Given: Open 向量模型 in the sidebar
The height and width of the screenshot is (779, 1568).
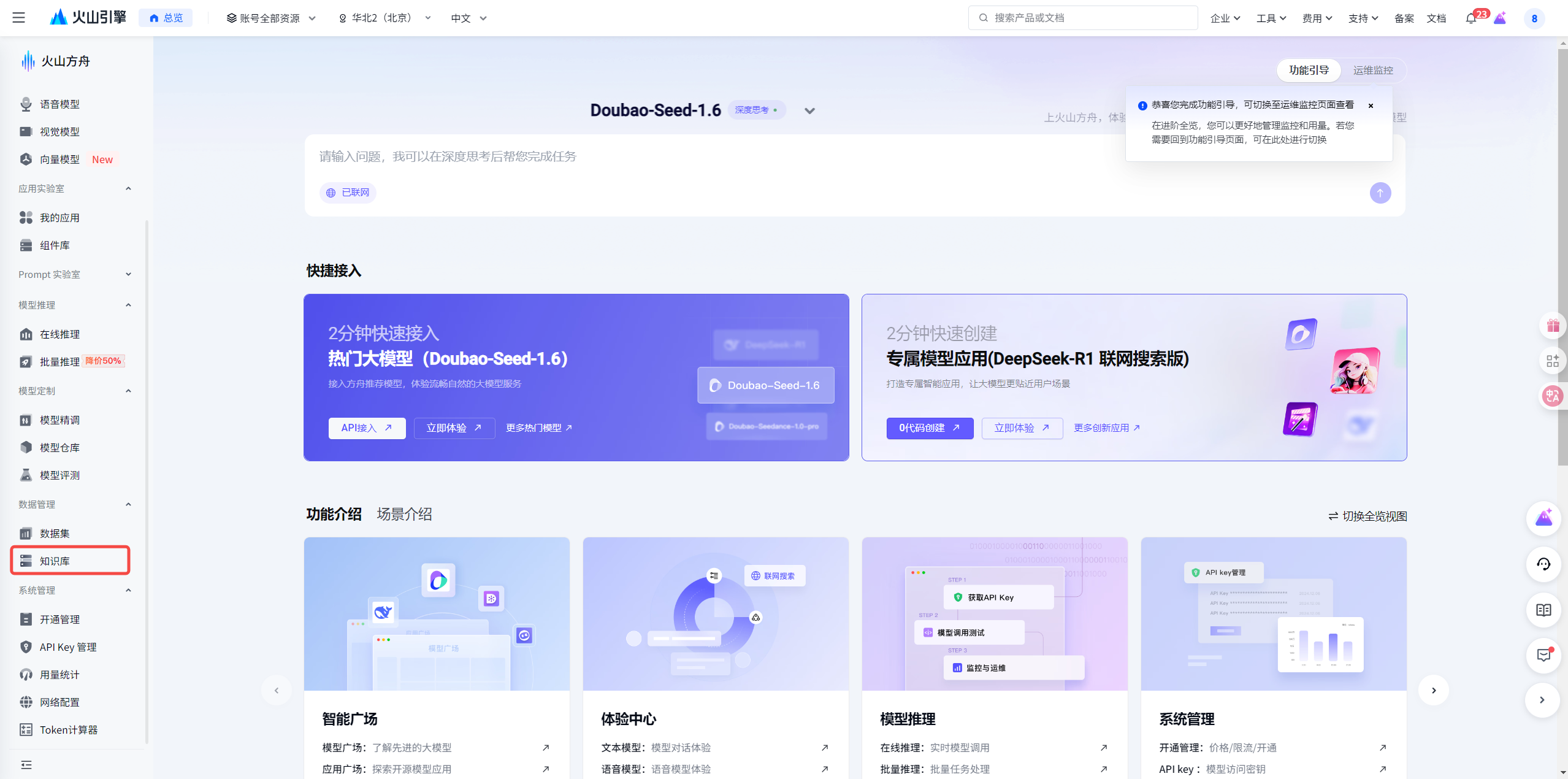Looking at the screenshot, I should click(59, 159).
